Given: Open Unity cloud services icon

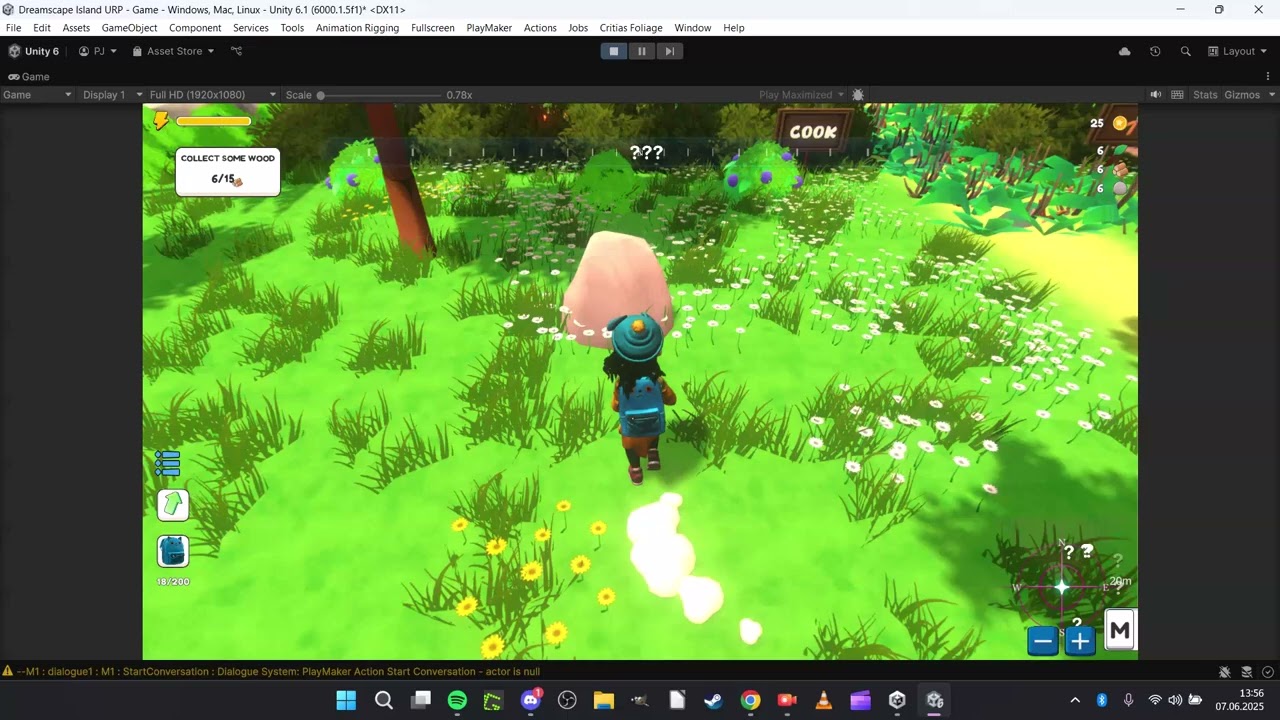Looking at the screenshot, I should coord(1124,51).
